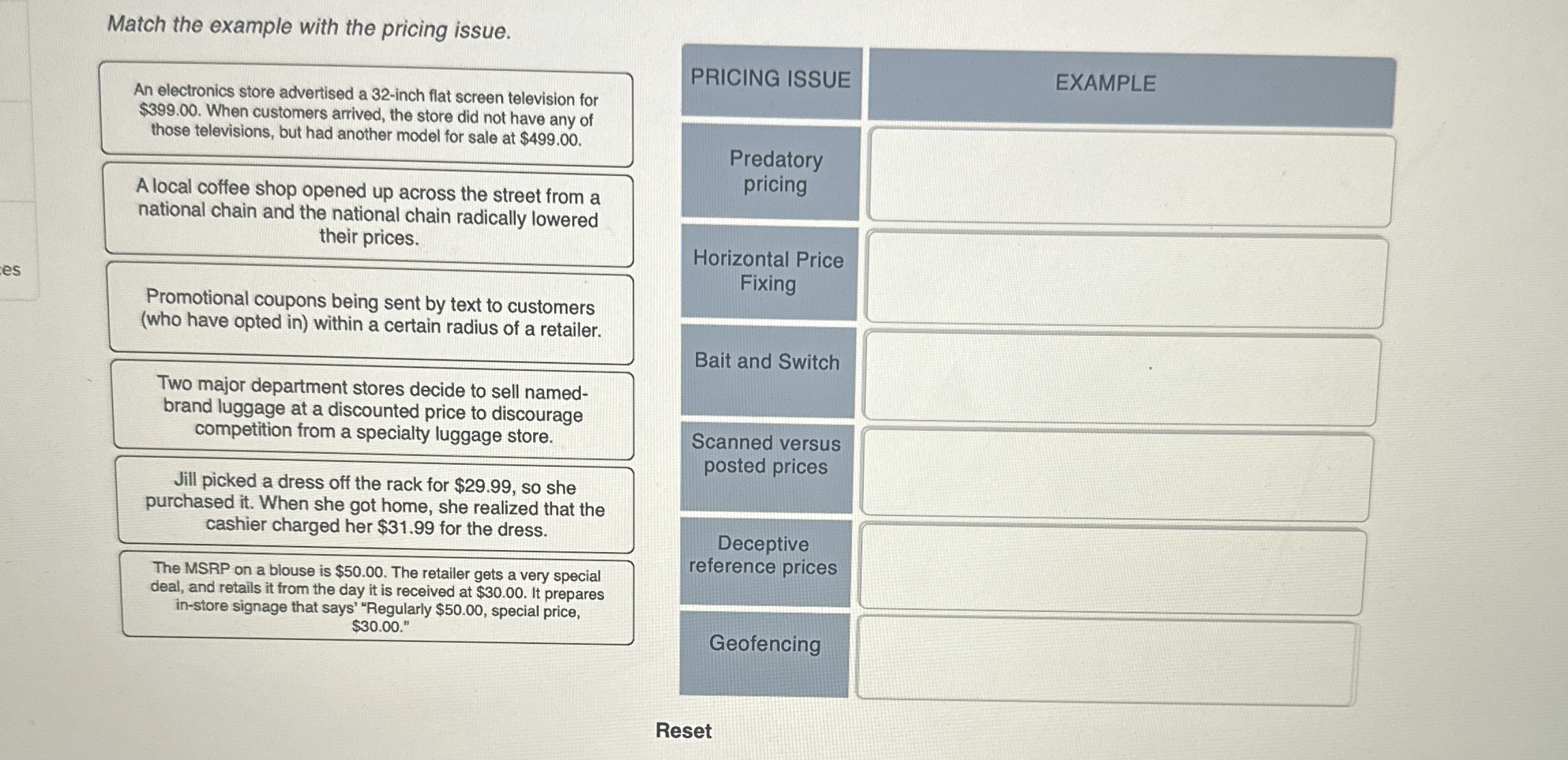Select Jill's dress overcharge example card
The width and height of the screenshot is (1568, 760).
point(375,506)
